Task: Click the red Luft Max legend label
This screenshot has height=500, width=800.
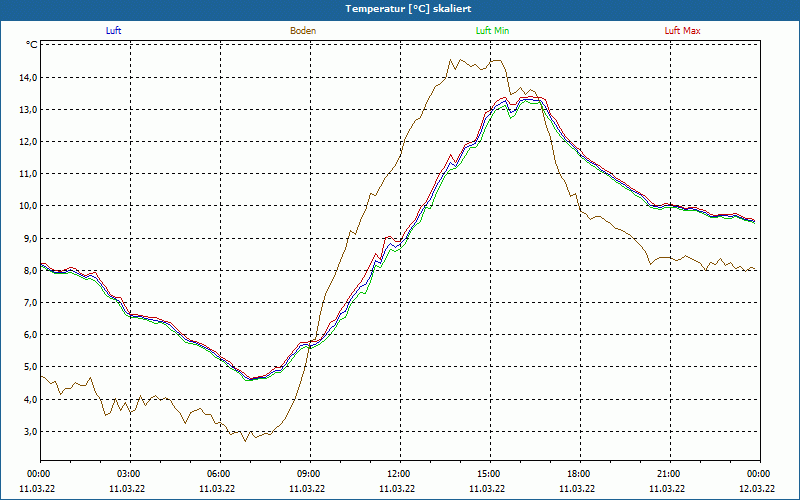Action: tap(682, 31)
